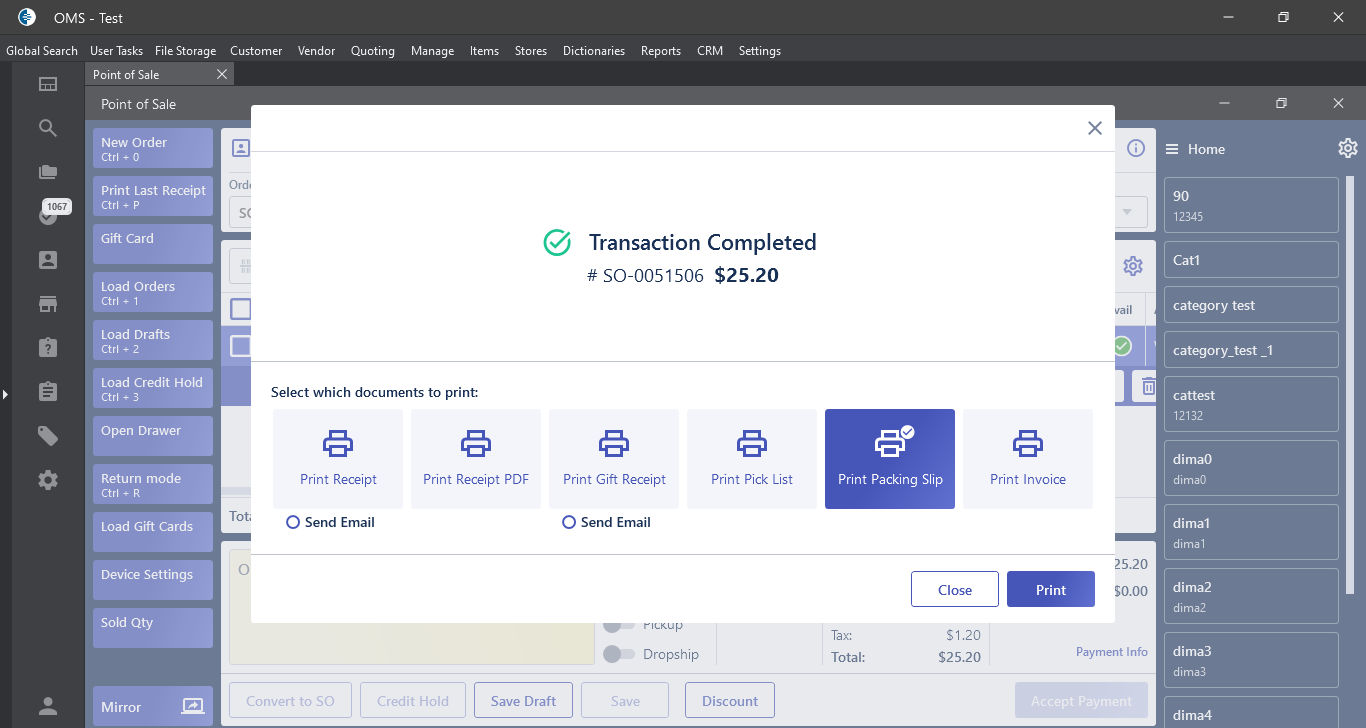Open the File Storage menu

[x=185, y=51]
